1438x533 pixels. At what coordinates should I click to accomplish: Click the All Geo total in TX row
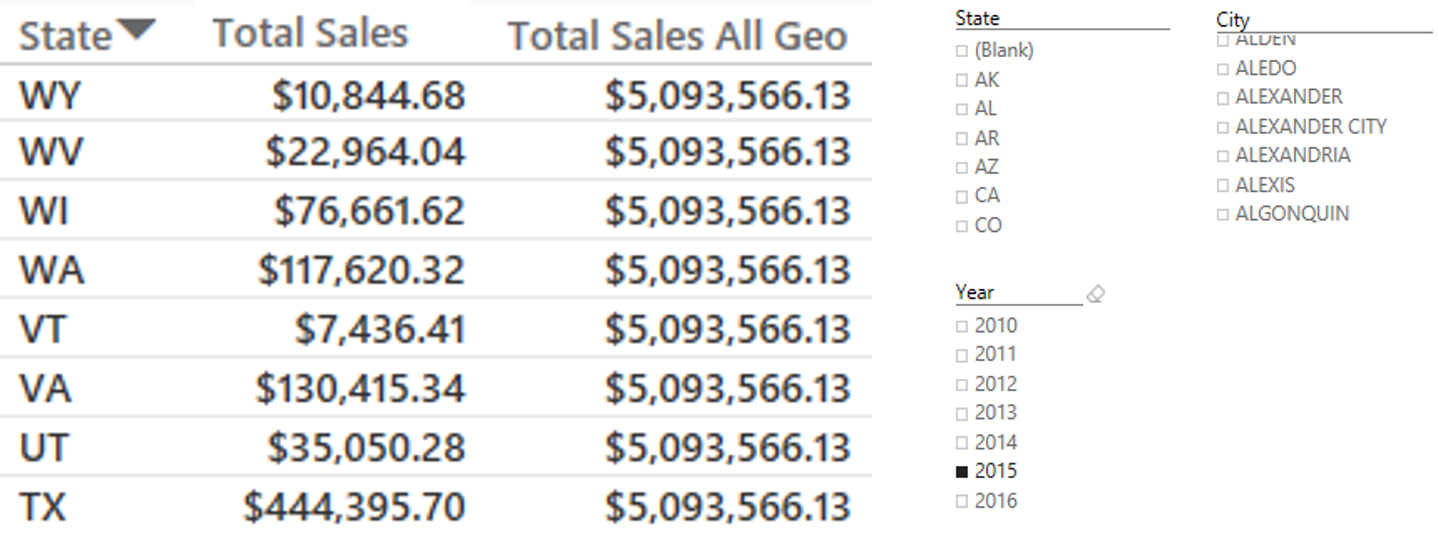[x=728, y=506]
